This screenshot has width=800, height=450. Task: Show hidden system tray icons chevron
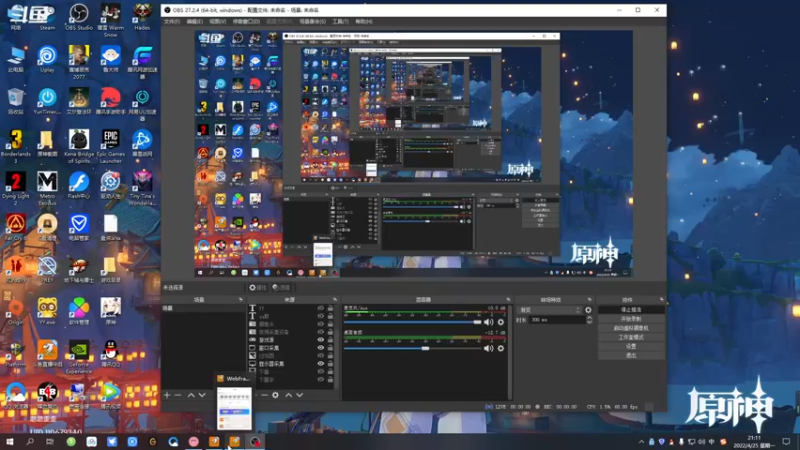[x=641, y=442]
